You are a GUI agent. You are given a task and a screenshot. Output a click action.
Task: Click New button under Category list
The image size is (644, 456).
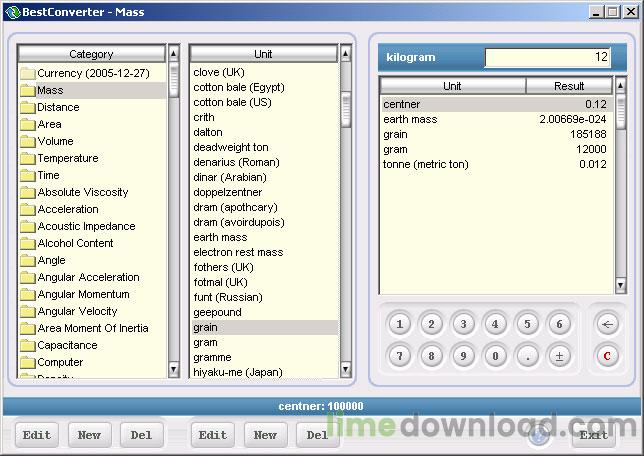[89, 435]
